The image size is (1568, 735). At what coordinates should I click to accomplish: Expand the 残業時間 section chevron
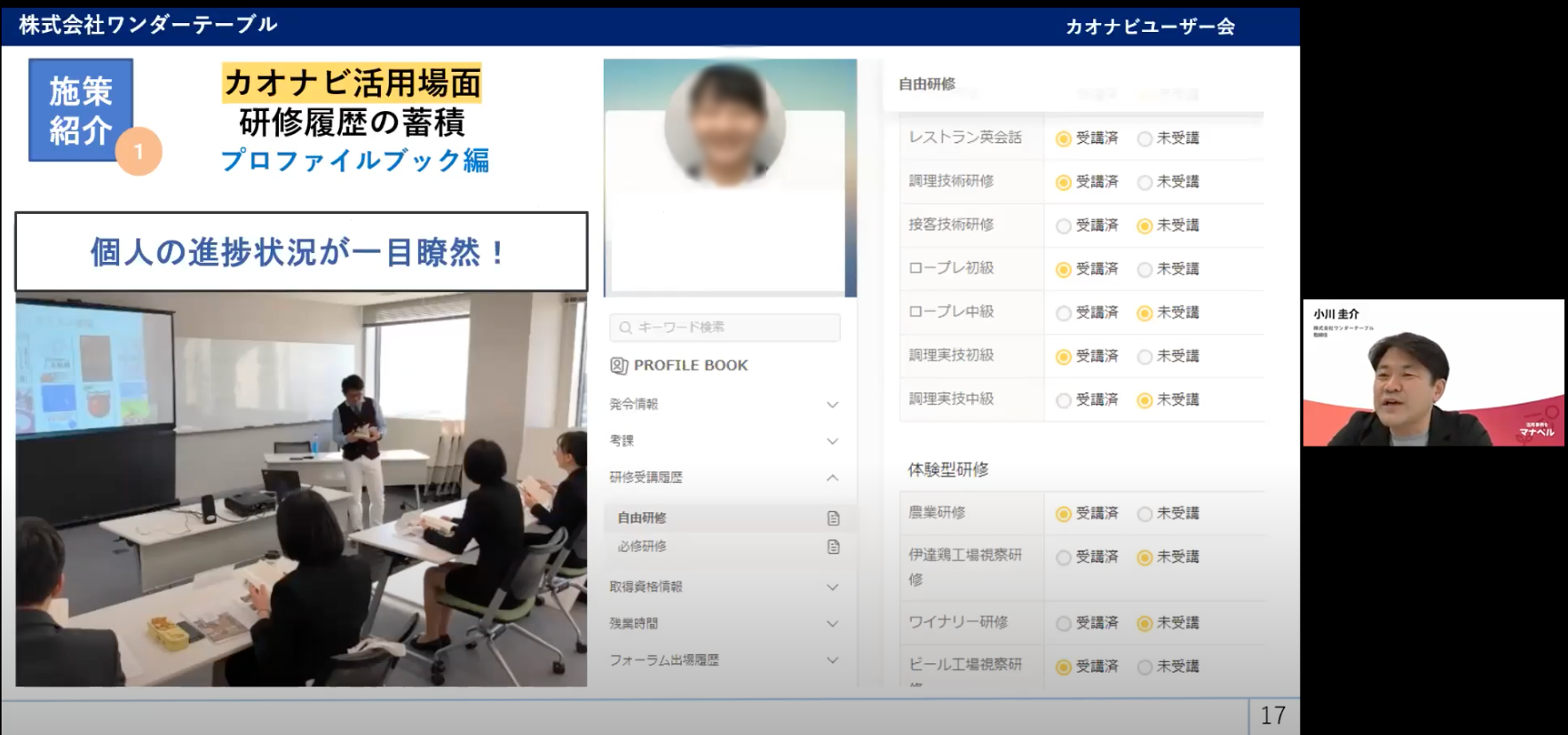point(832,623)
